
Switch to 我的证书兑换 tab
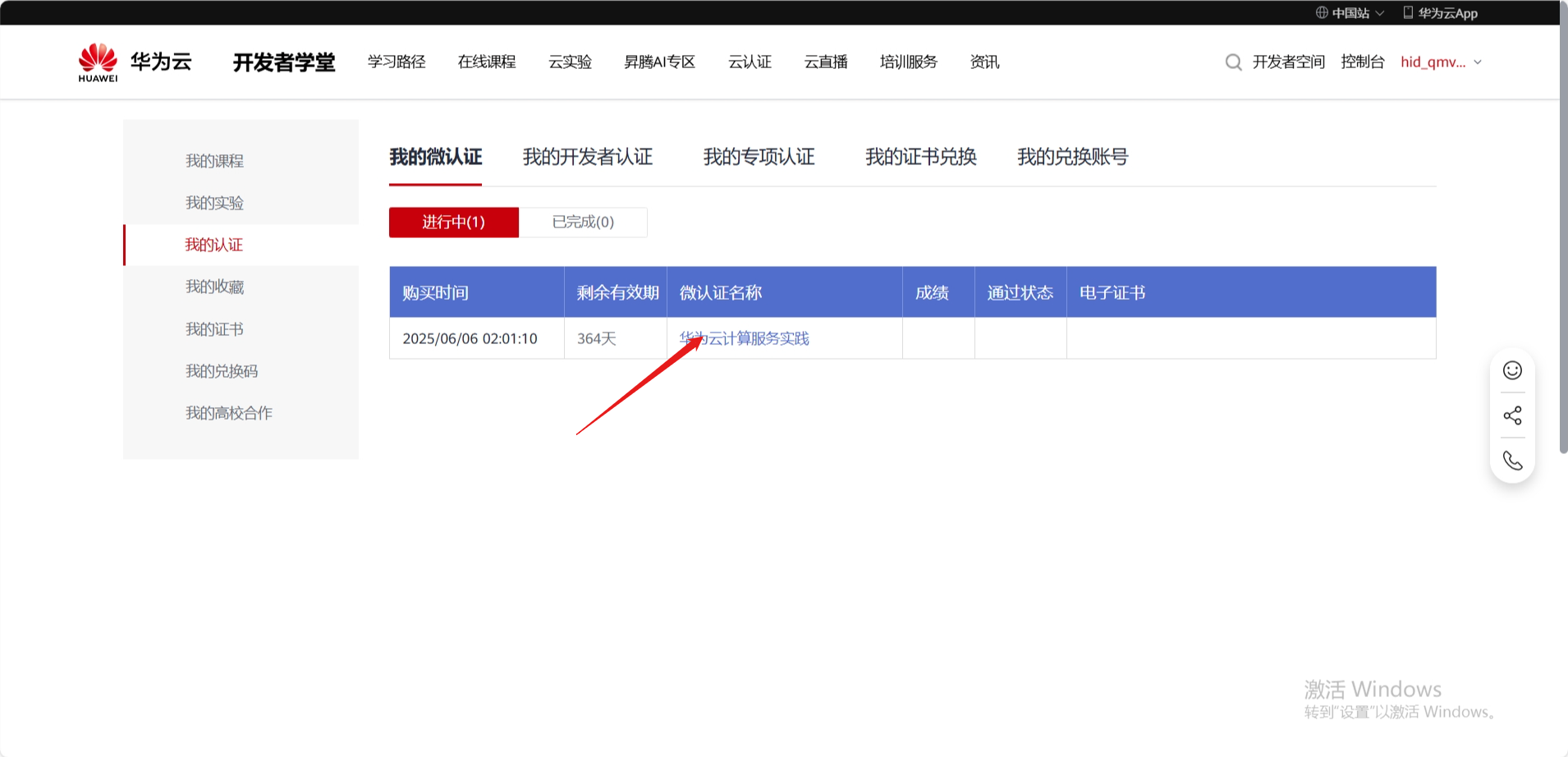tap(920, 157)
